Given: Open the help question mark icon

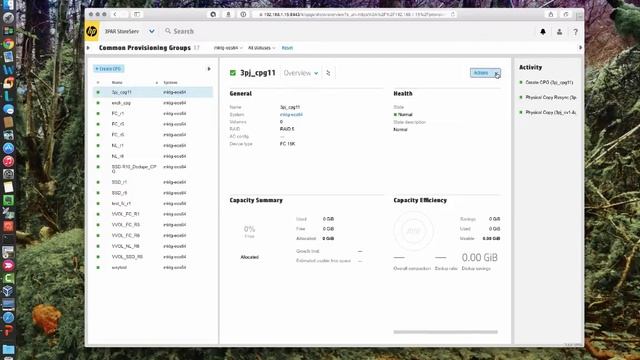Looking at the screenshot, I should point(575,31).
